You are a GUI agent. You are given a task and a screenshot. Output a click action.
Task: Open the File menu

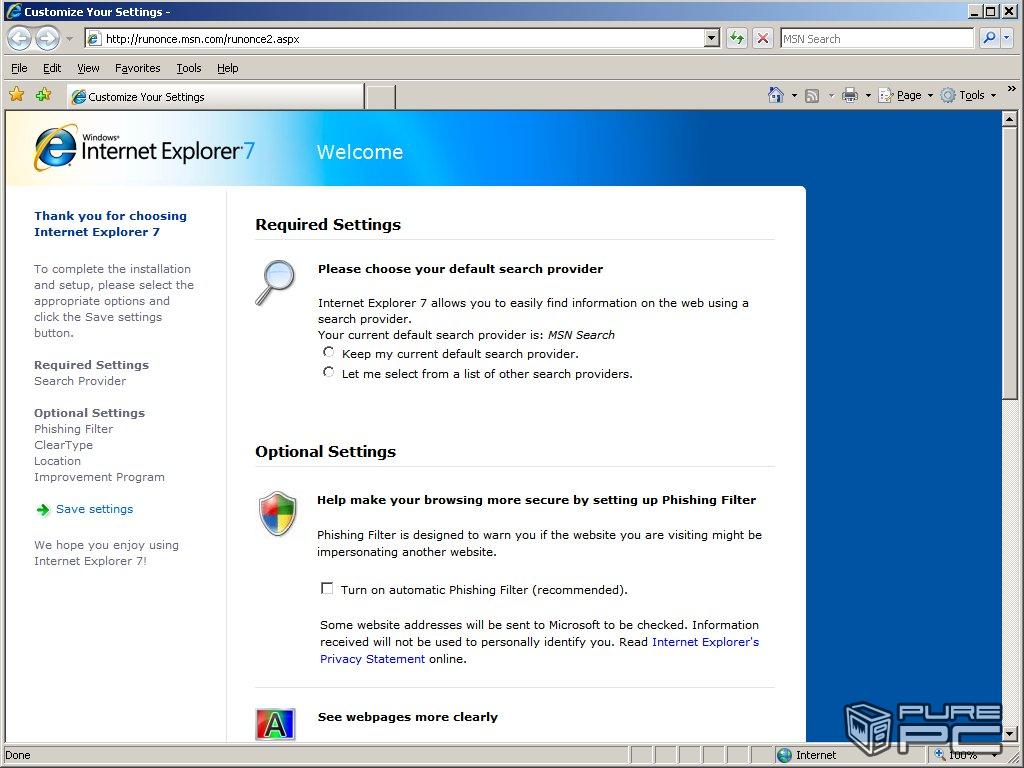(19, 68)
